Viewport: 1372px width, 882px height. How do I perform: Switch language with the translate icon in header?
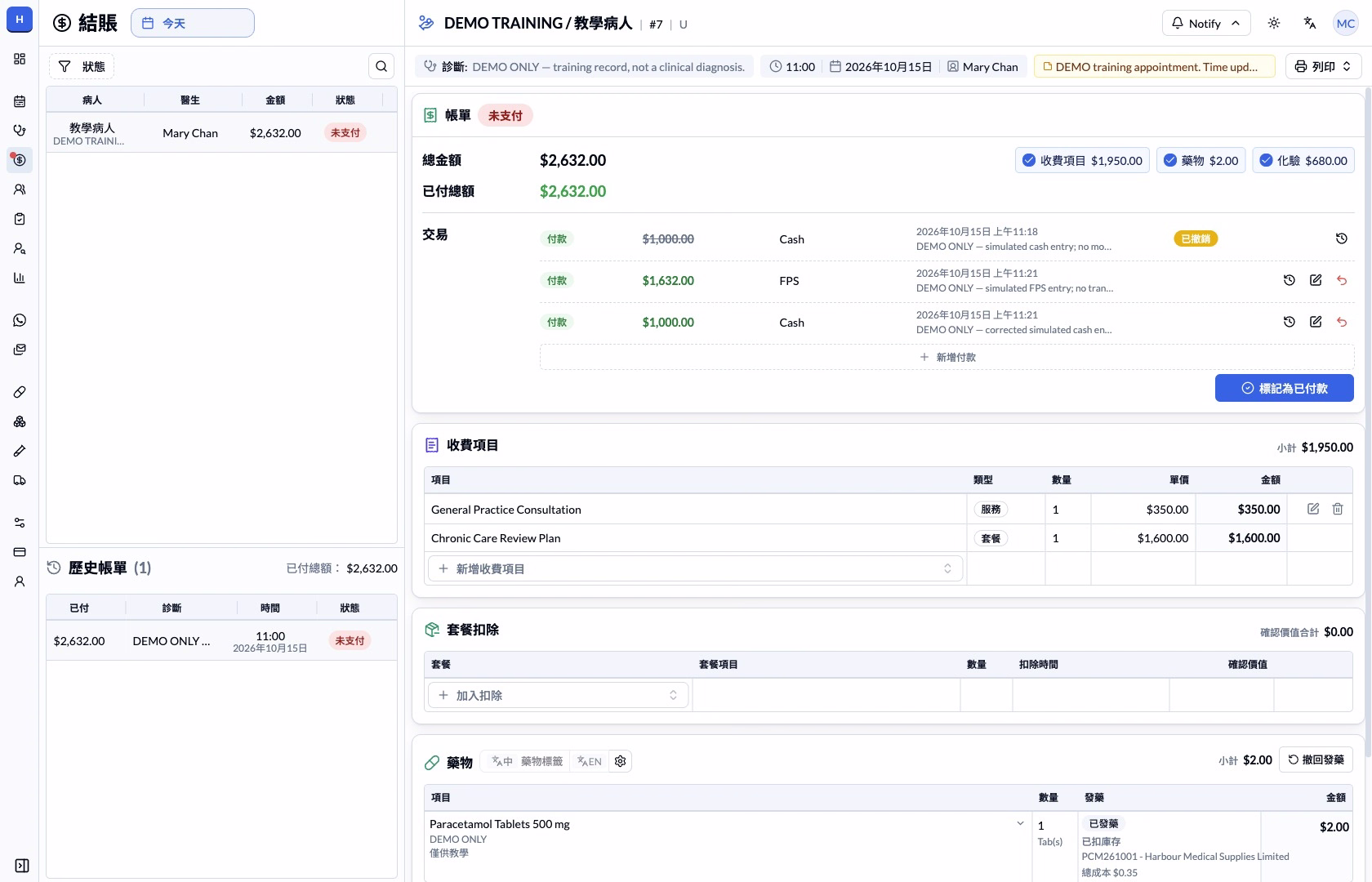pos(1310,23)
